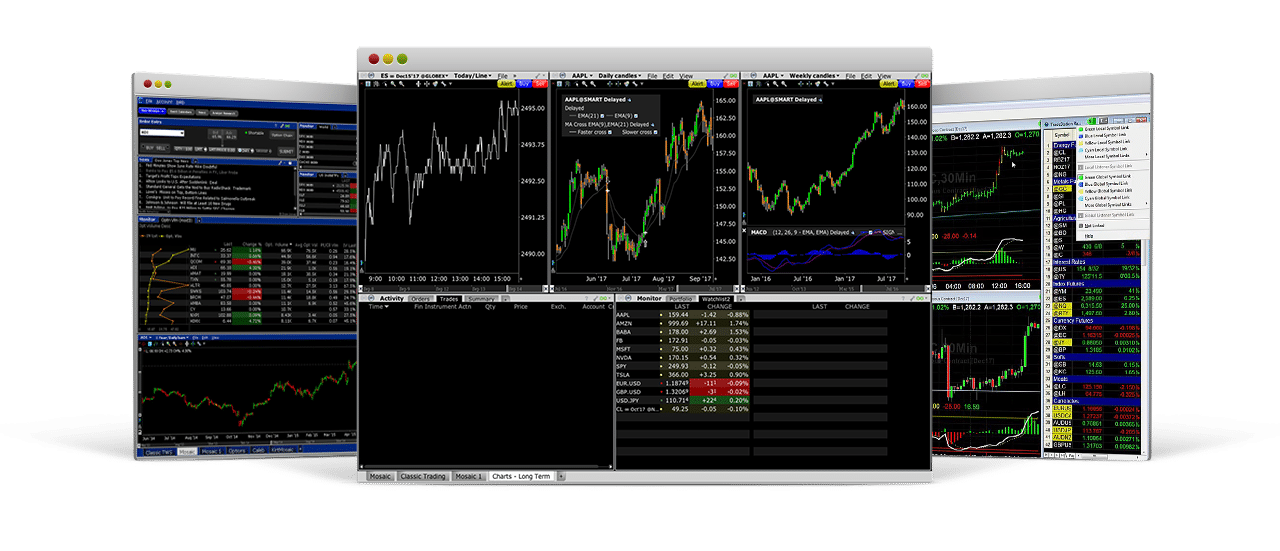Click the time range strip under ES chart
Image resolution: width=1280 pixels, height=551 pixels.
[454, 287]
